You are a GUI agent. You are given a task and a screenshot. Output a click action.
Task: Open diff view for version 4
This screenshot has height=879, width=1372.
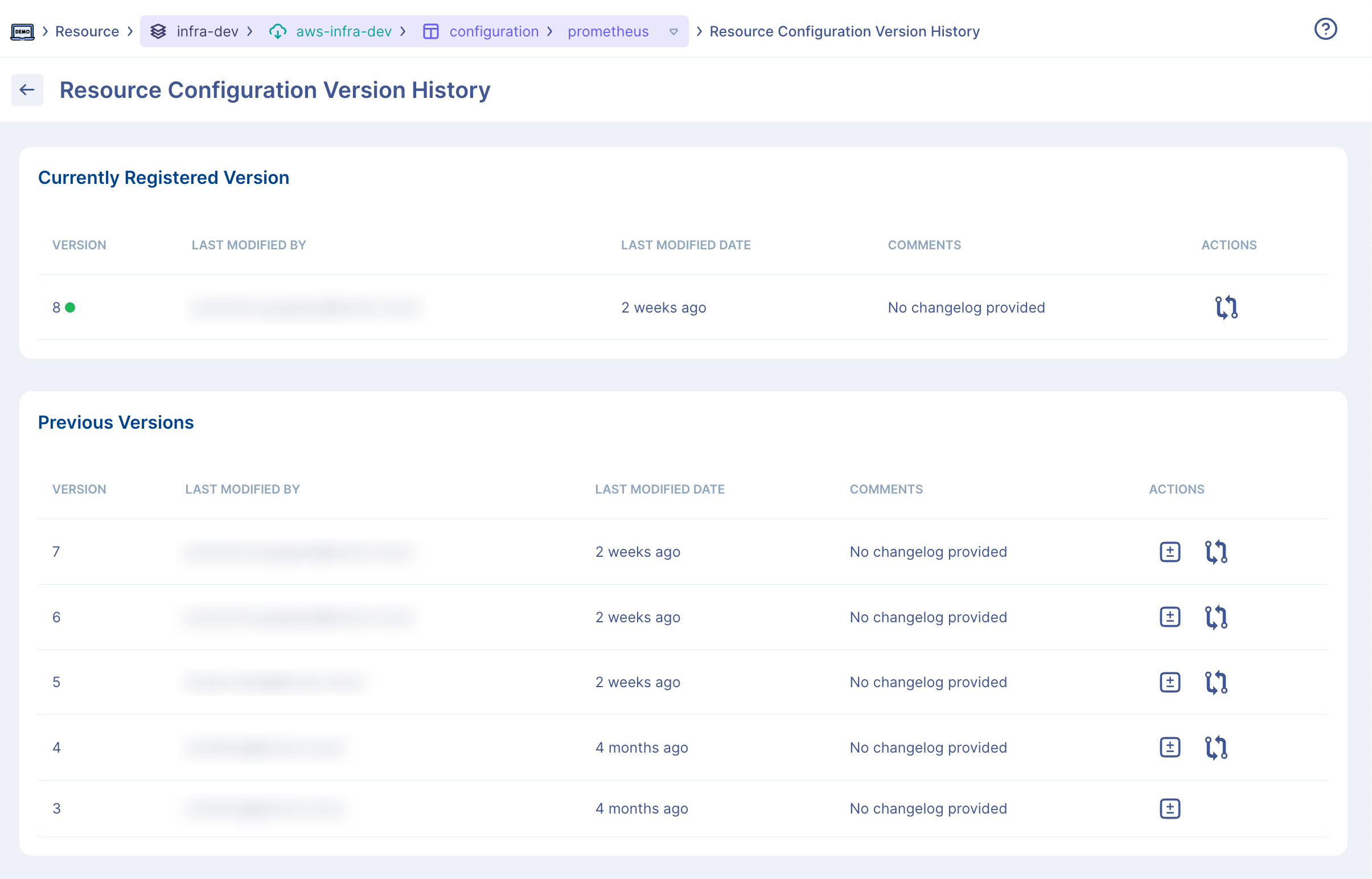pos(1169,747)
